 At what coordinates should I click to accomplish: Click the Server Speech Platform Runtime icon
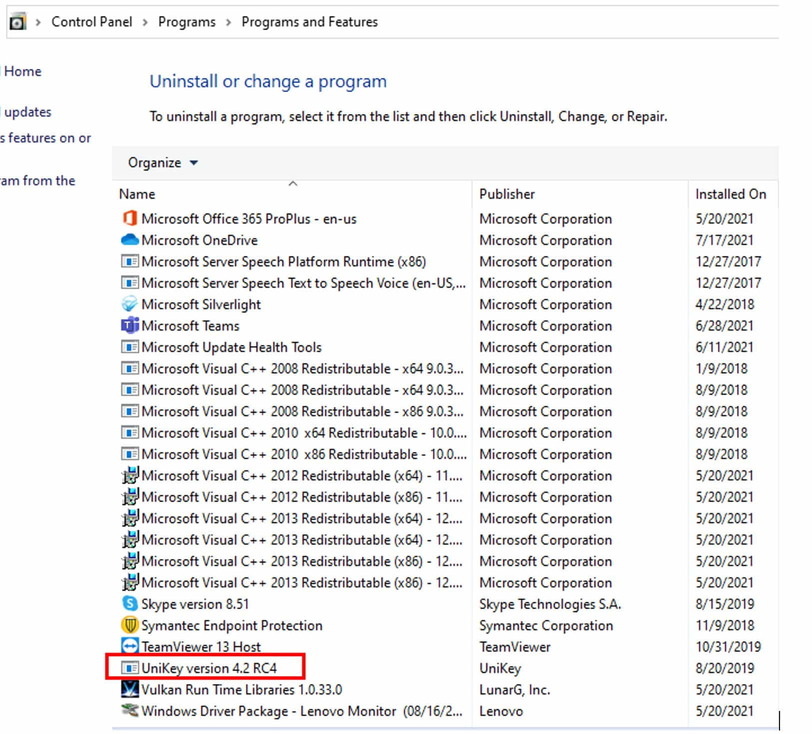pos(129,261)
